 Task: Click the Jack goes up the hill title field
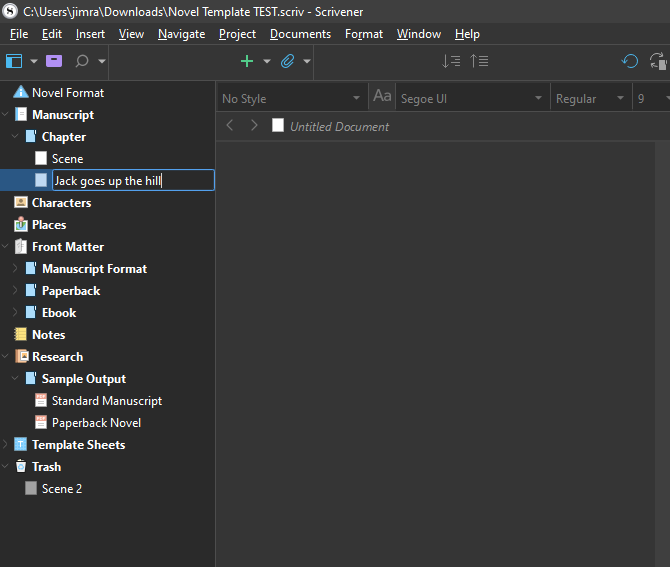(x=133, y=180)
